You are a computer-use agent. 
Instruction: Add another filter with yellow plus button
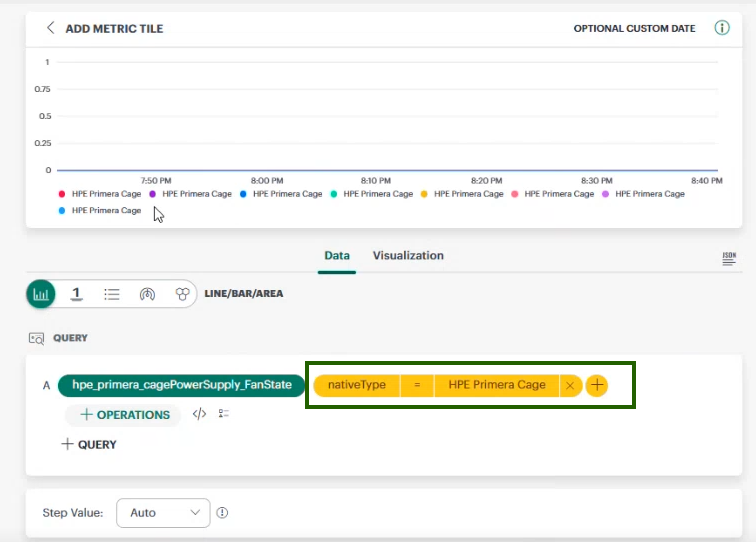coord(596,385)
